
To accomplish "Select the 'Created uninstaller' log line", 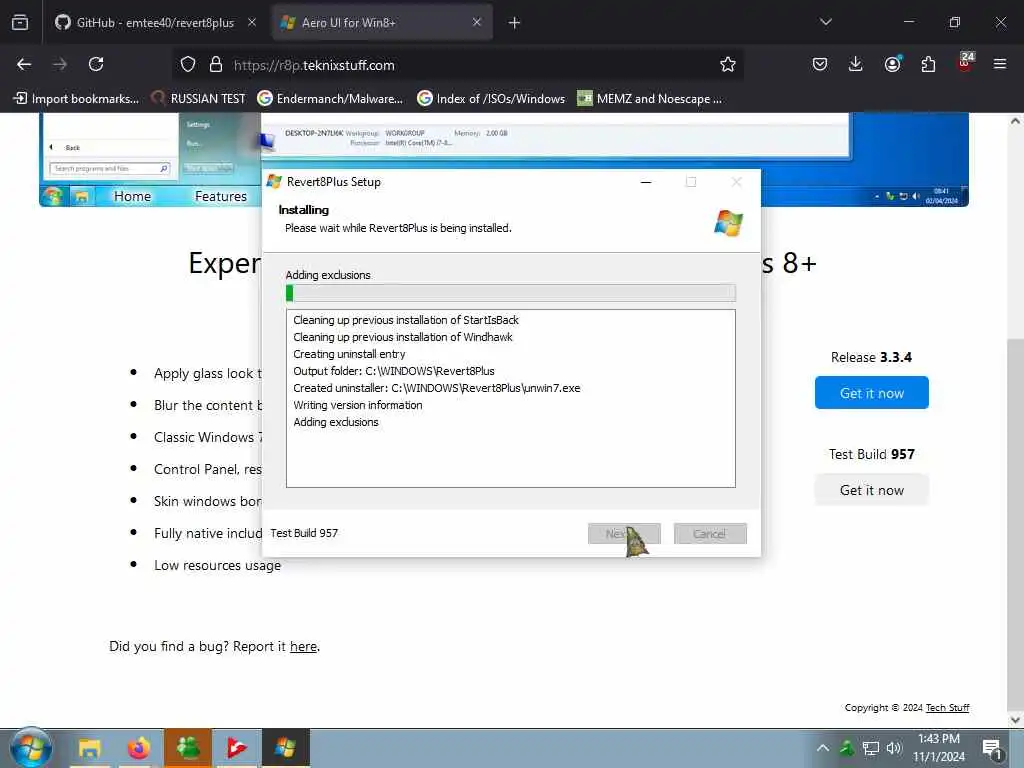I will (437, 388).
